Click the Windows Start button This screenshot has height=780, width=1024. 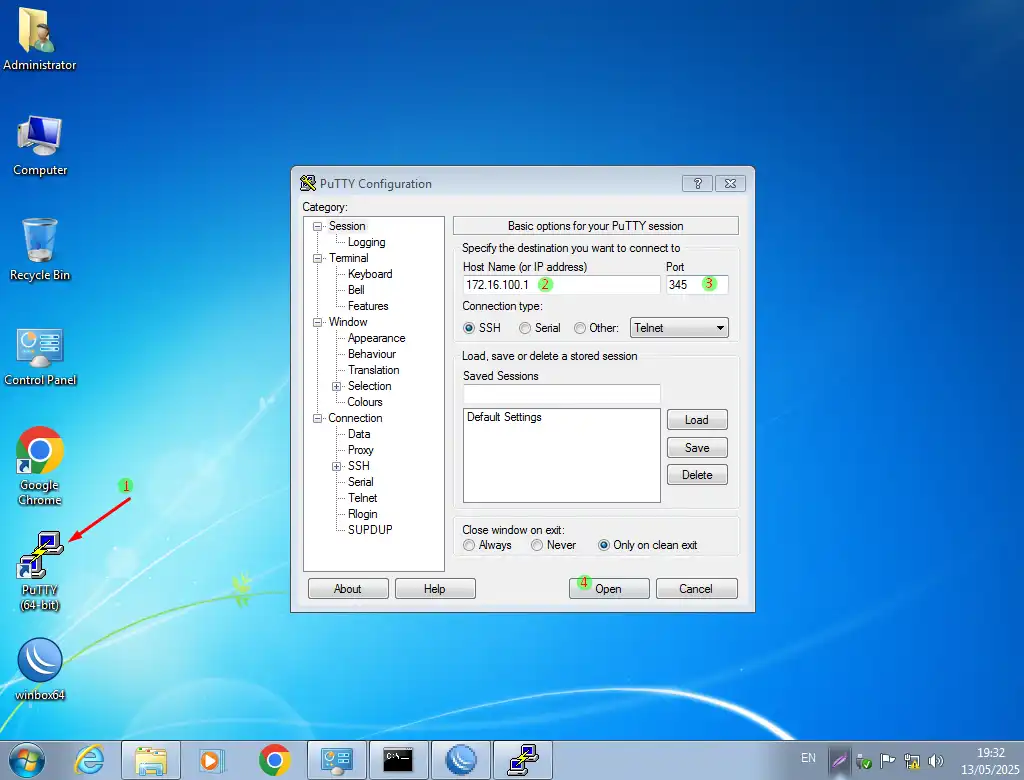coord(26,761)
